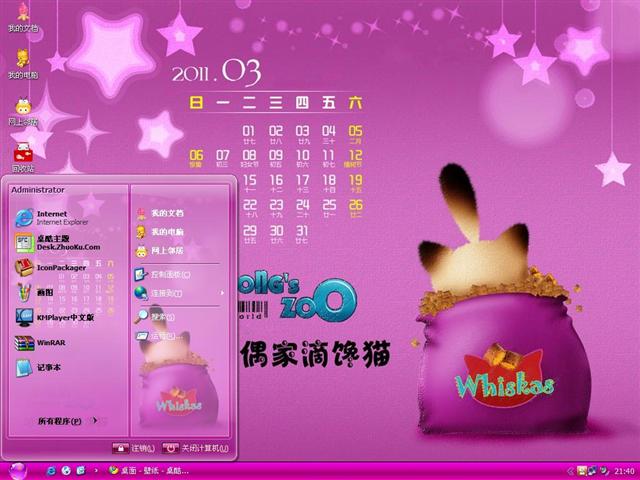This screenshot has width=640, height=480.
Task: Launch KMPlayer中文版 from the Start menu
Action: click(54, 318)
